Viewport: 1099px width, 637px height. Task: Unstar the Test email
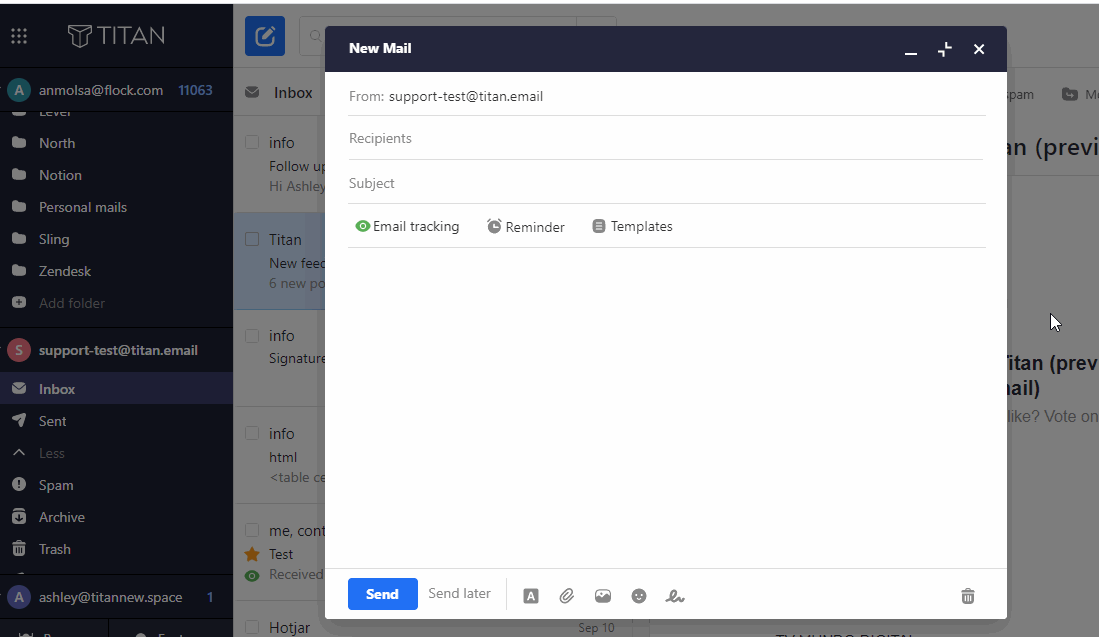tap(252, 554)
